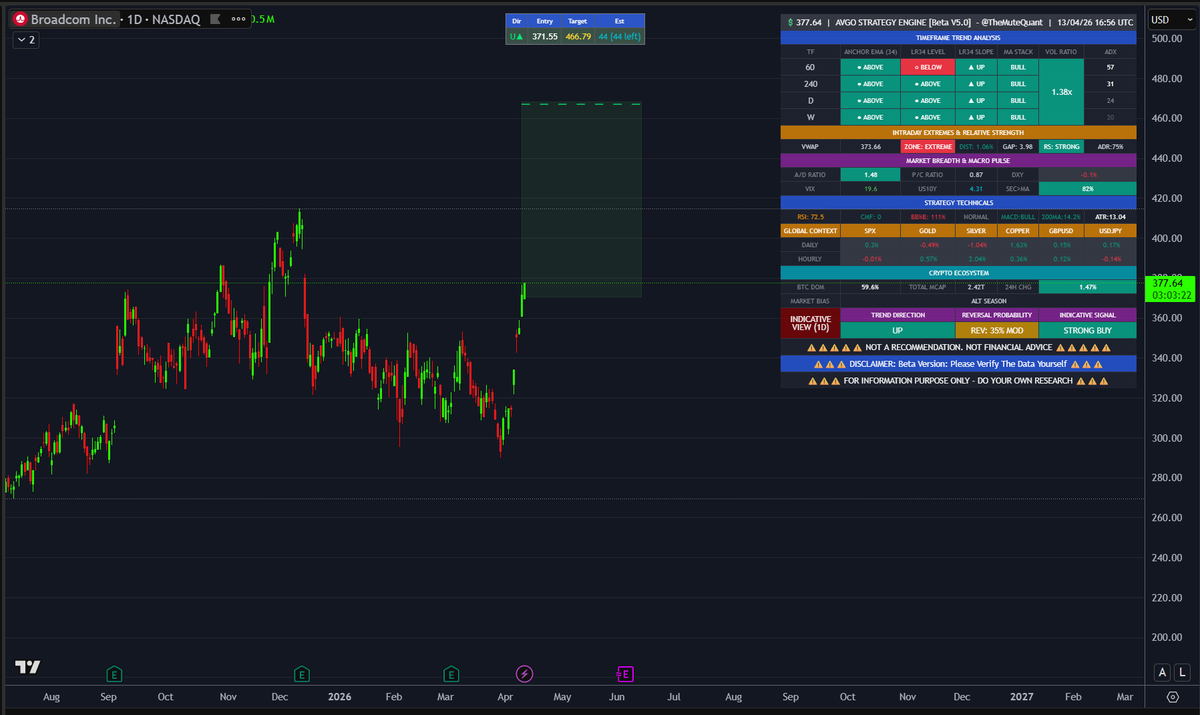Expand the collapsed indicators legend showing 2
The image size is (1200, 715).
(26, 40)
